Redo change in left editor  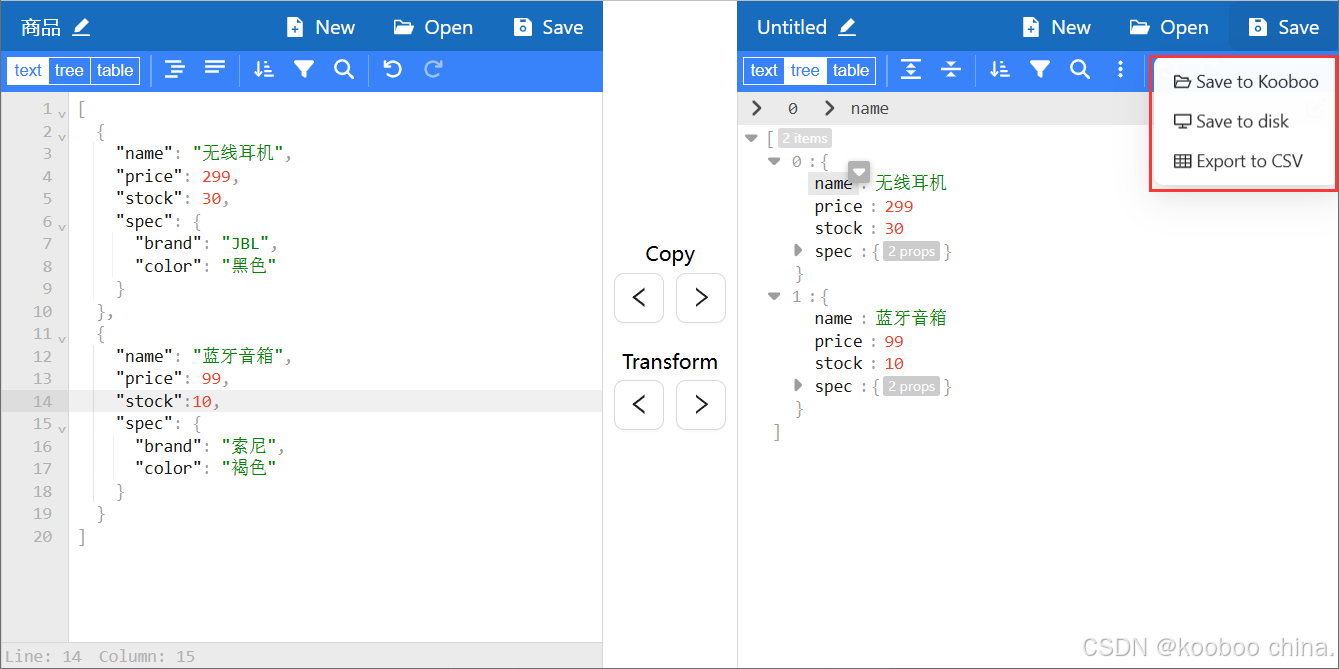click(433, 69)
